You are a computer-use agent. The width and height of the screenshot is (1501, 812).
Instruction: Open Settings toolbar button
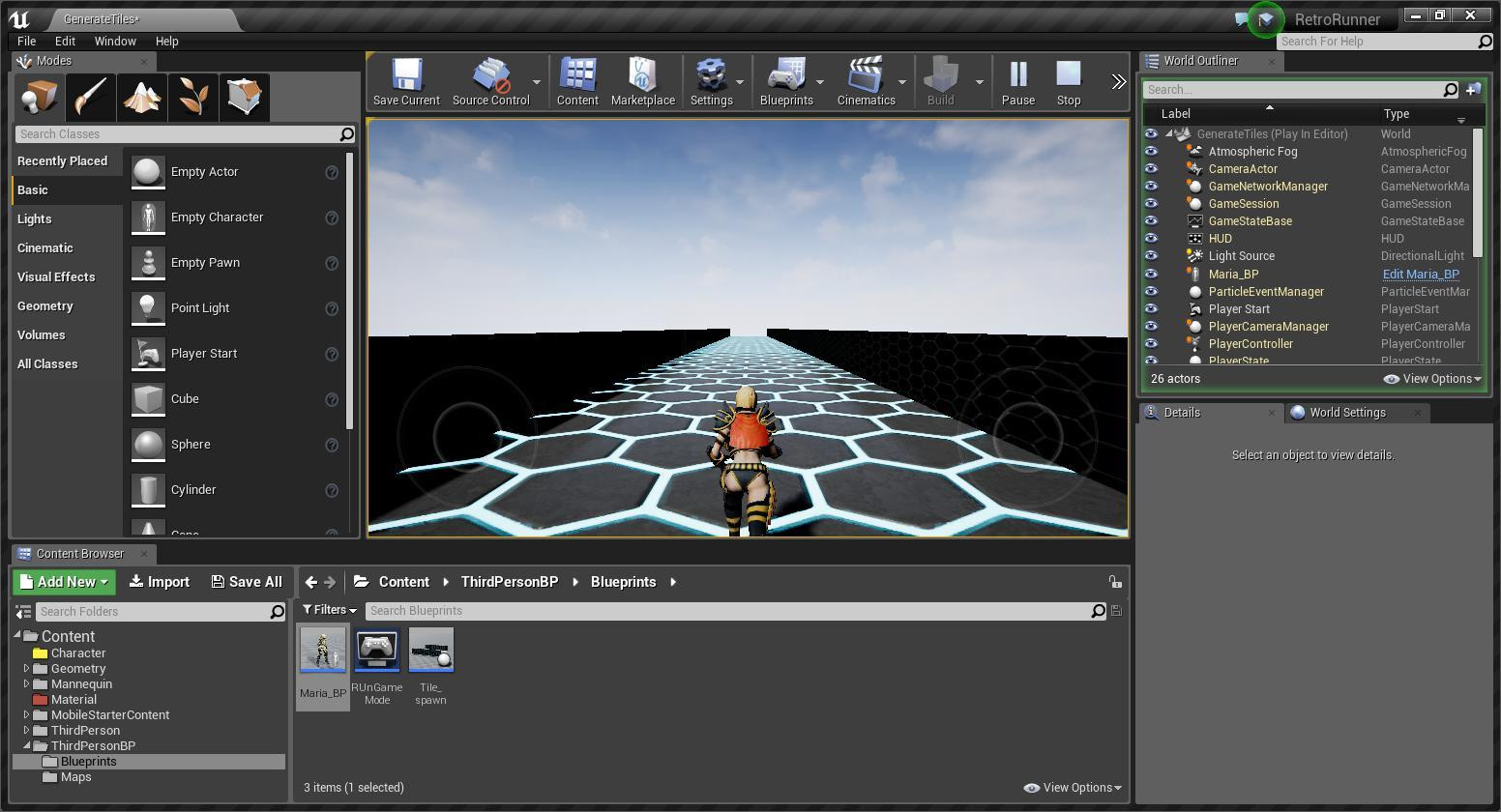pyautogui.click(x=711, y=81)
